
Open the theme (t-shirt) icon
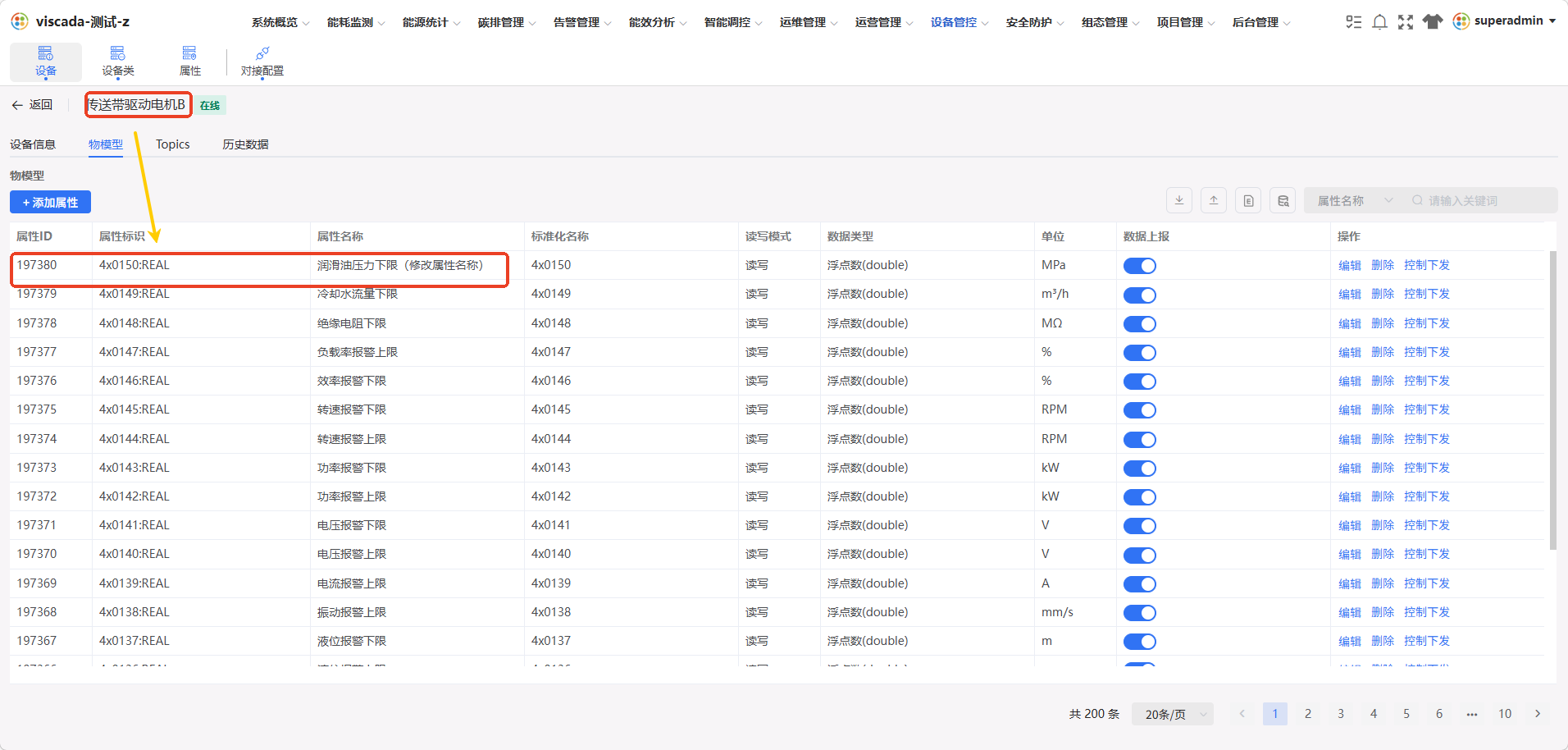click(x=1433, y=22)
